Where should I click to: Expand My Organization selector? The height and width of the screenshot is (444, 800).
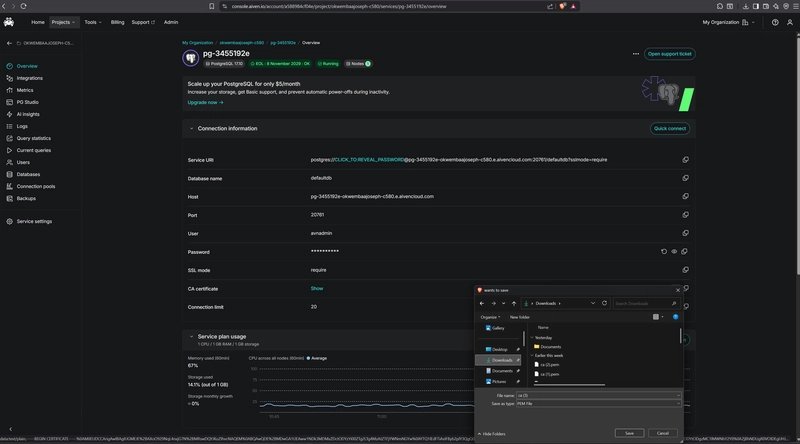coord(728,22)
